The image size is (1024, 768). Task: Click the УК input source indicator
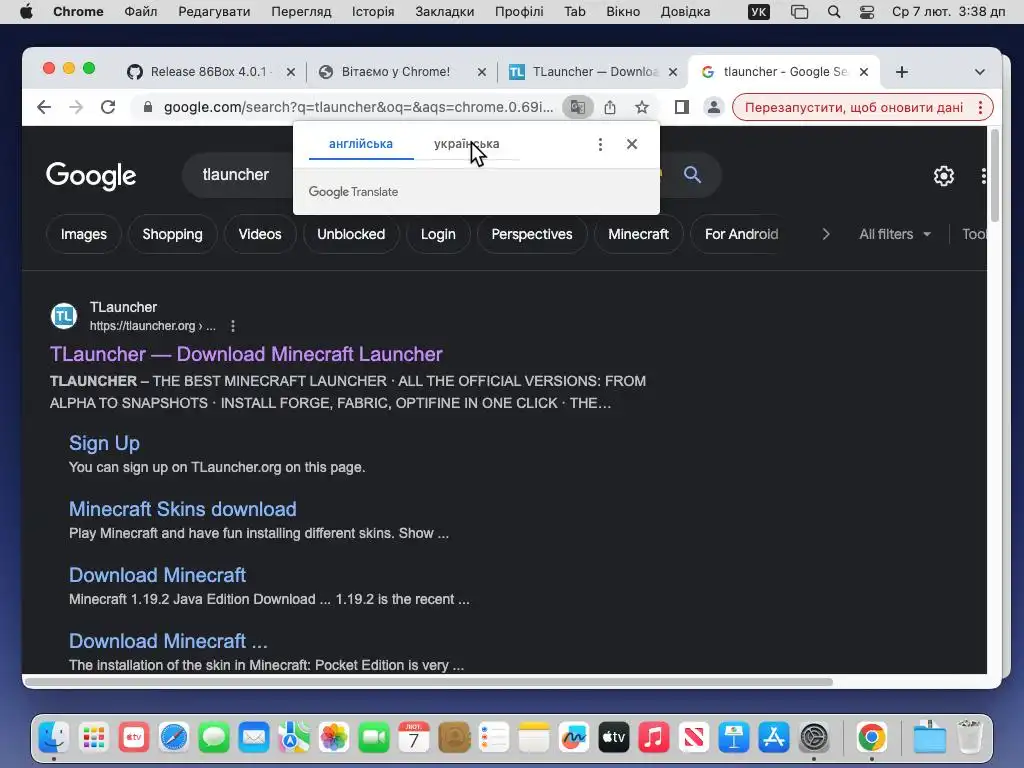[x=758, y=12]
